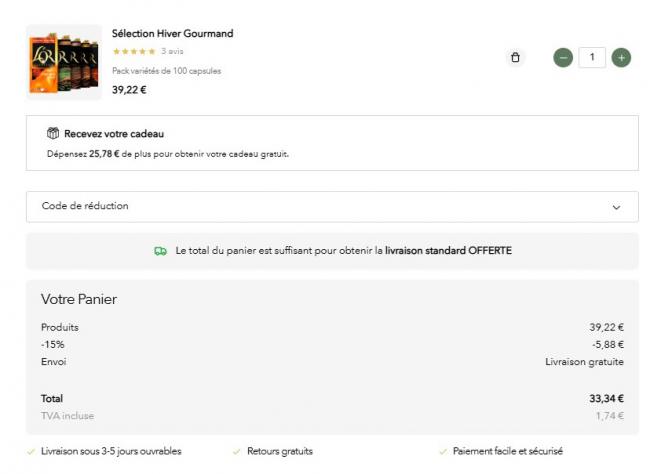Click the gift box icon
The height and width of the screenshot is (474, 650).
53,133
